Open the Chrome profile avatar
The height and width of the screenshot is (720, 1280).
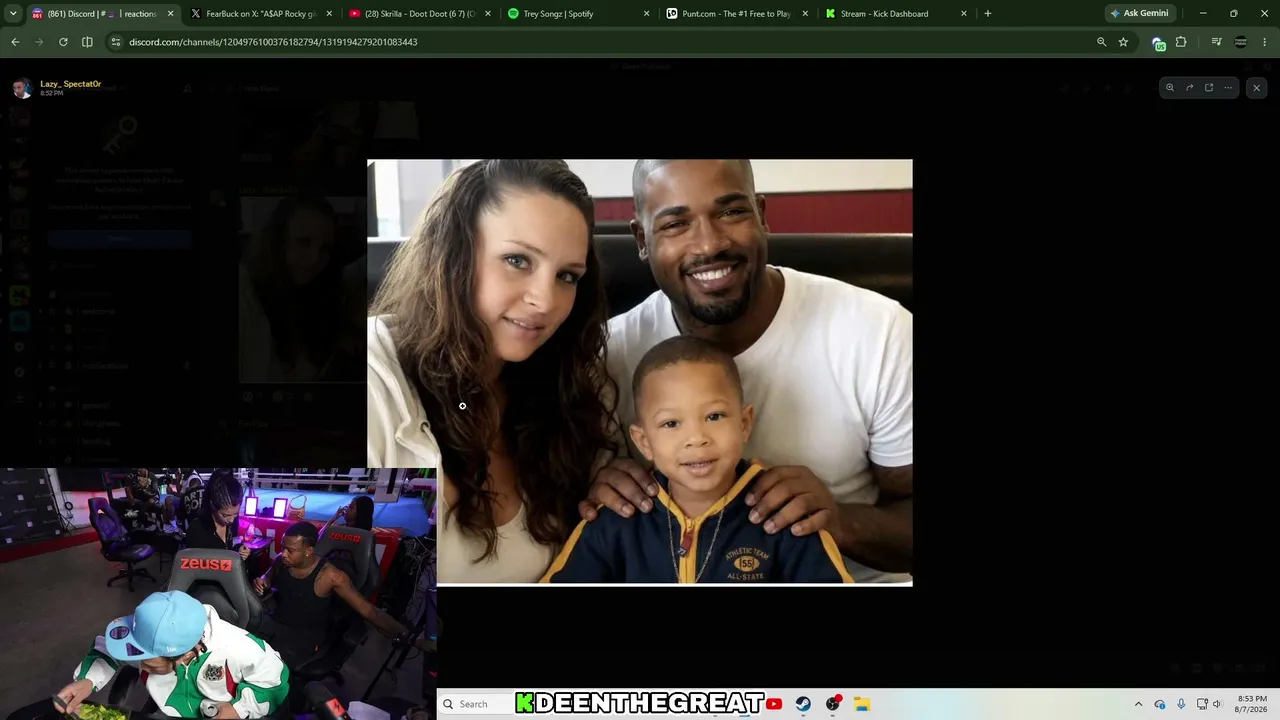click(1241, 42)
